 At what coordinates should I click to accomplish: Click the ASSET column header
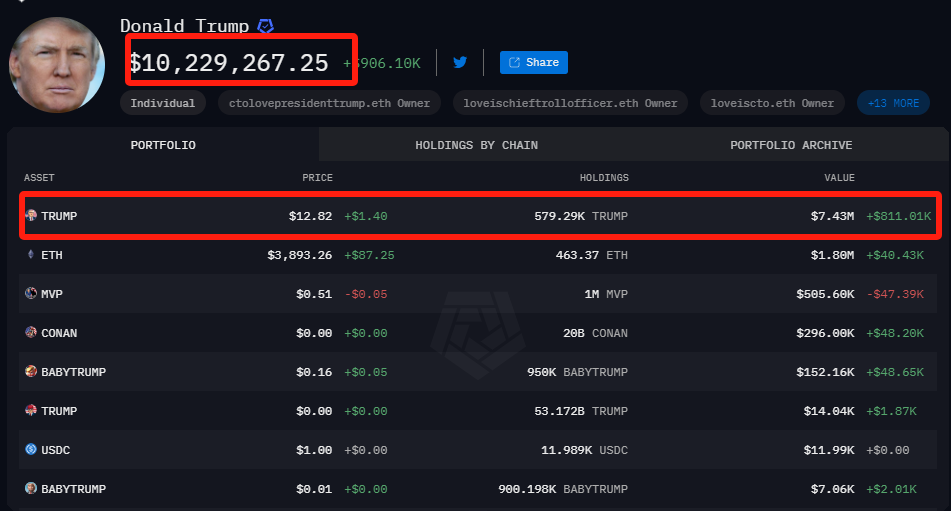[x=39, y=178]
